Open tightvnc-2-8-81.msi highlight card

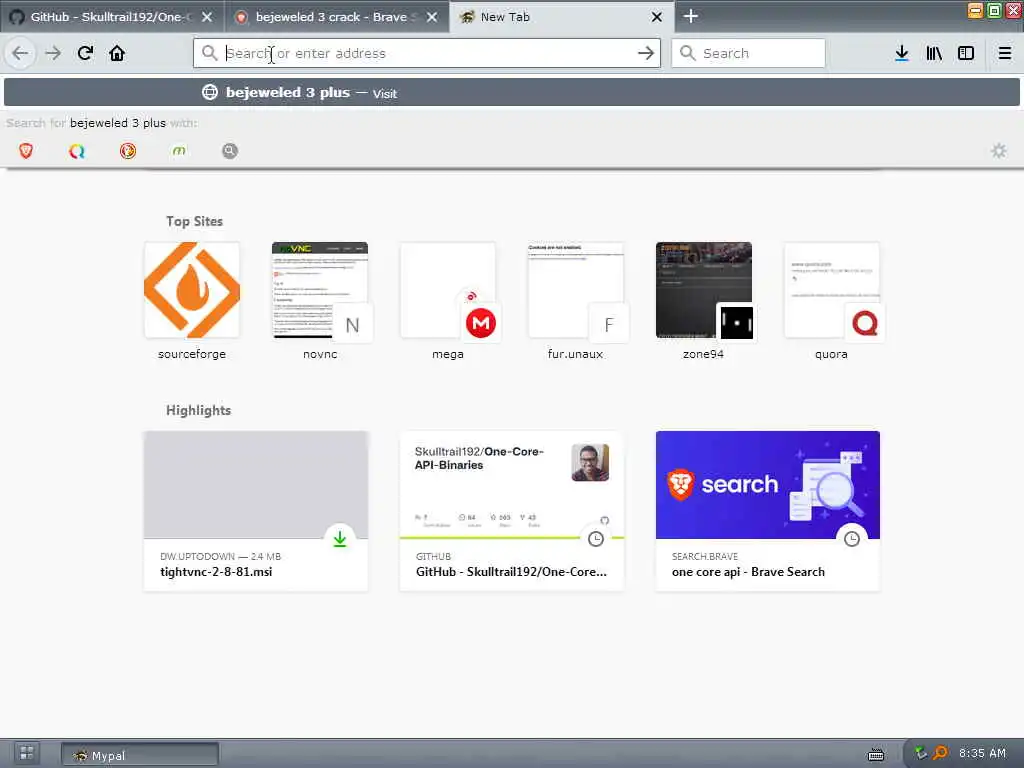click(256, 511)
